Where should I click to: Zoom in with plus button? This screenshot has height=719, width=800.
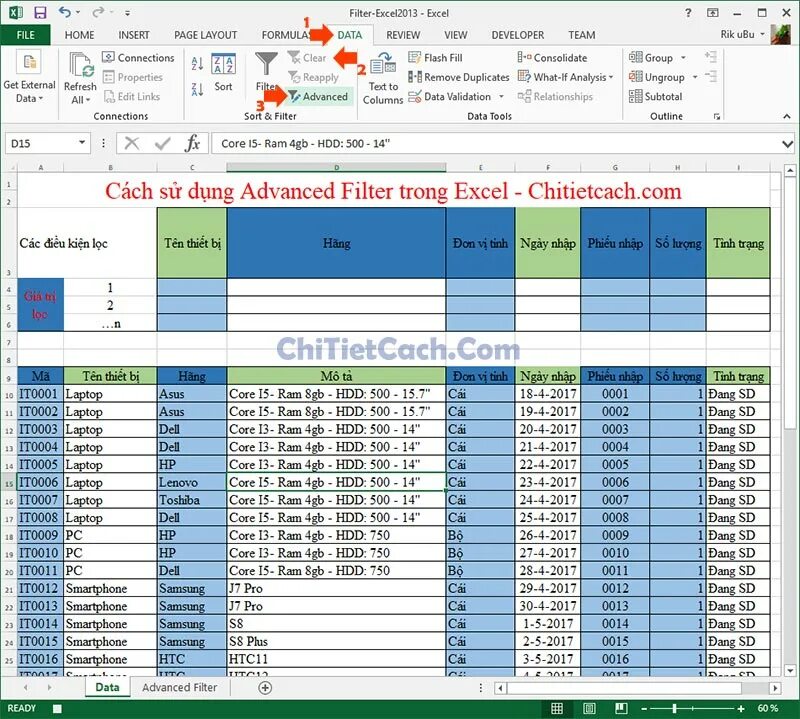tap(741, 708)
